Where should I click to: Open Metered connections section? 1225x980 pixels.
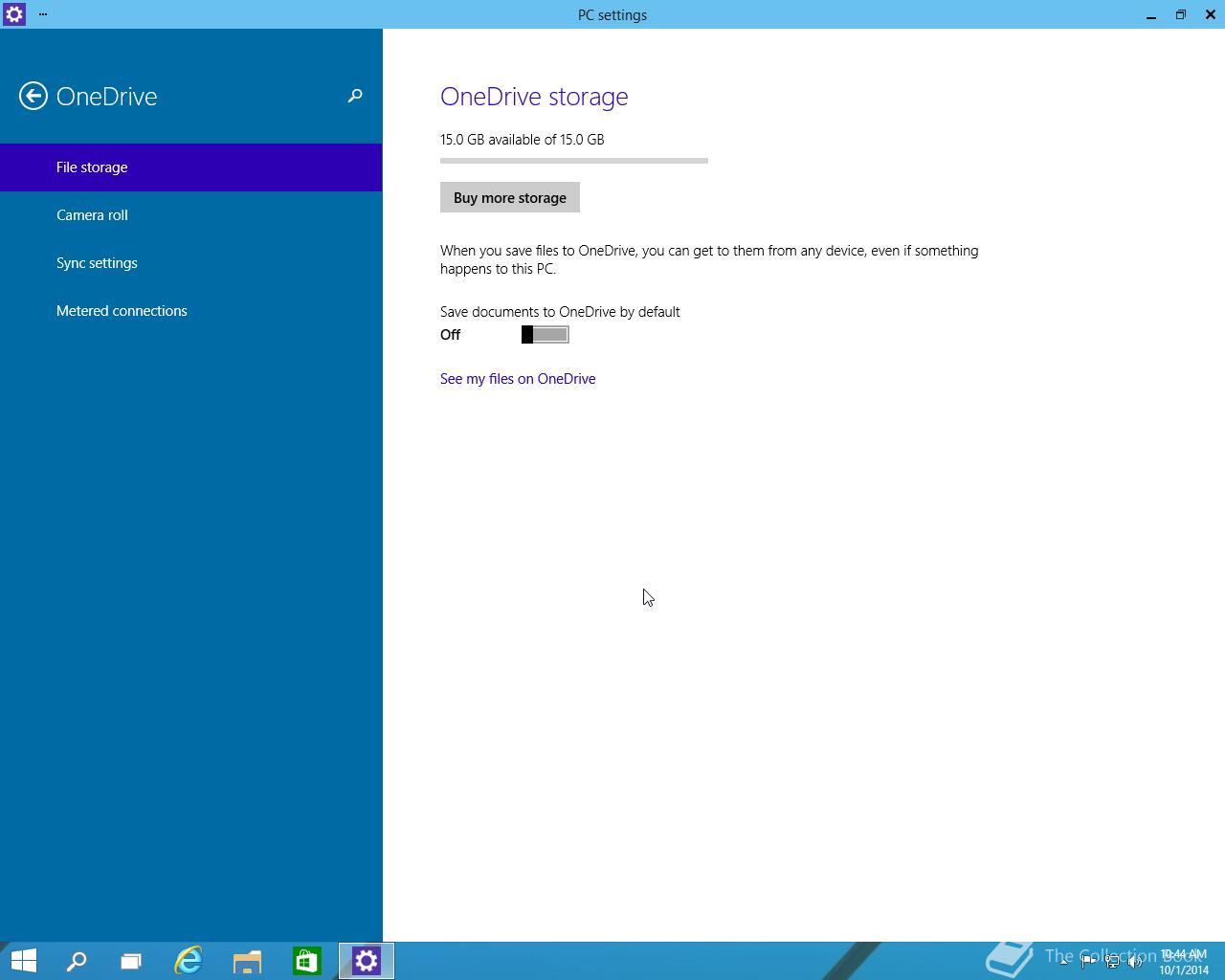click(191, 311)
